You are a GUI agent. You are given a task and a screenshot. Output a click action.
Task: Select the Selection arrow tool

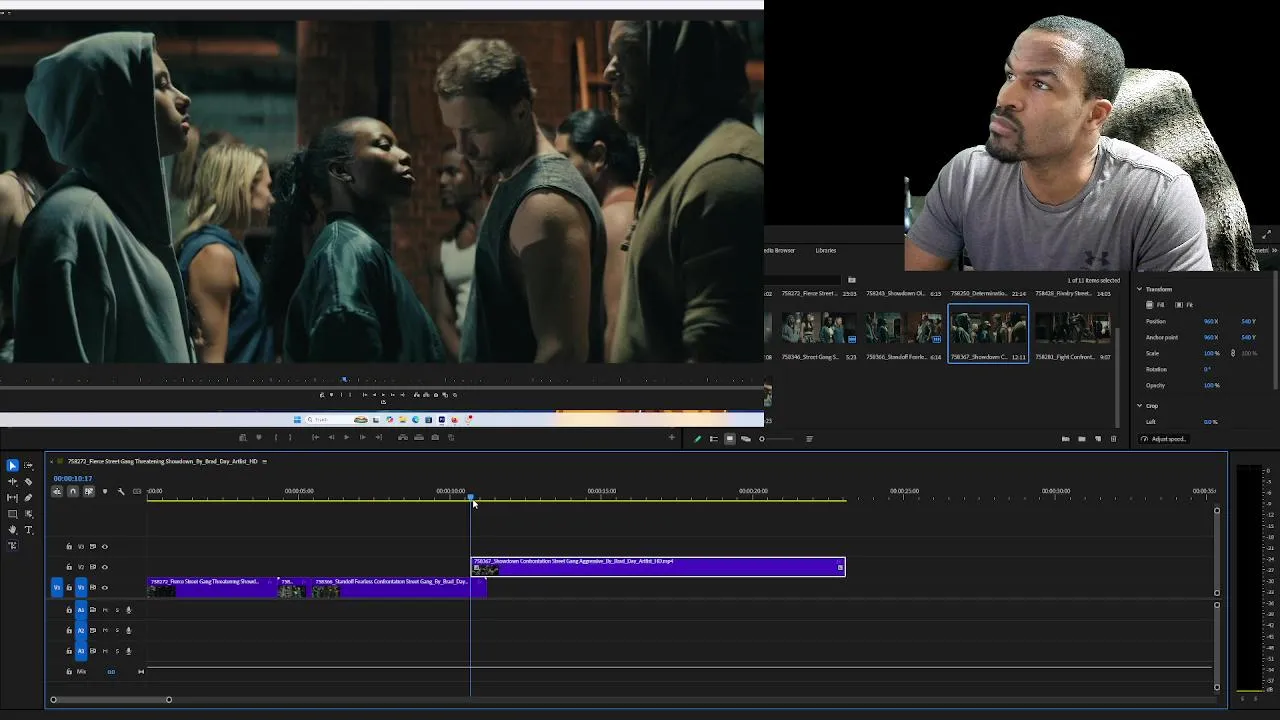coord(12,466)
